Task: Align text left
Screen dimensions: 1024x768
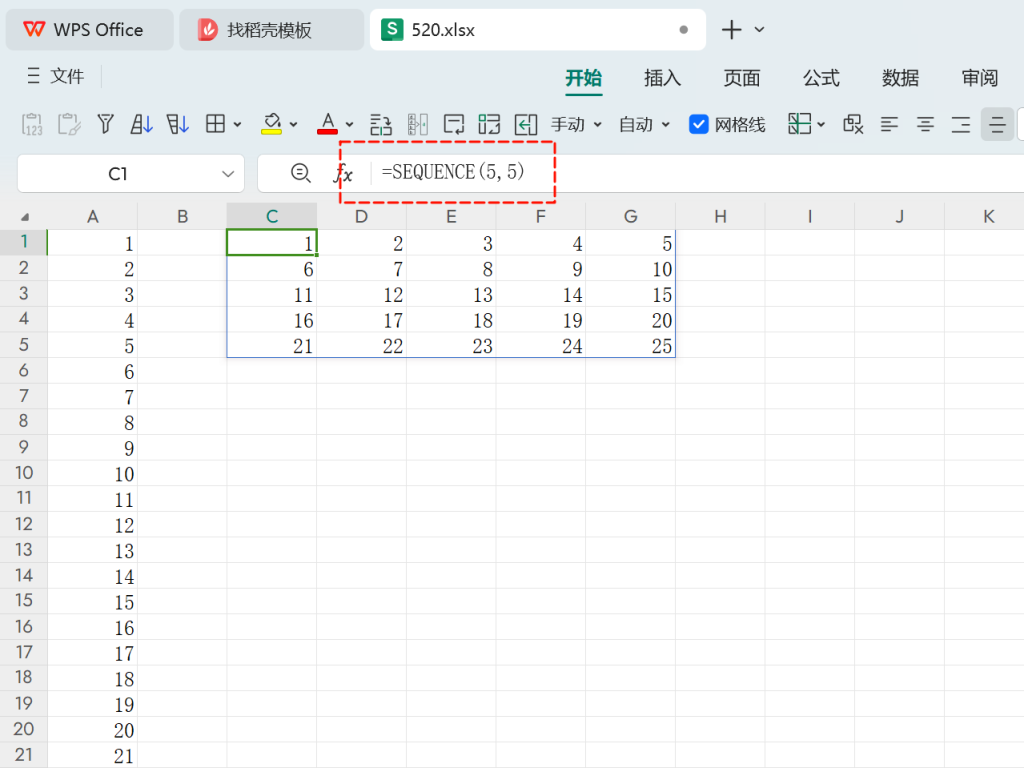Action: pos(889,124)
